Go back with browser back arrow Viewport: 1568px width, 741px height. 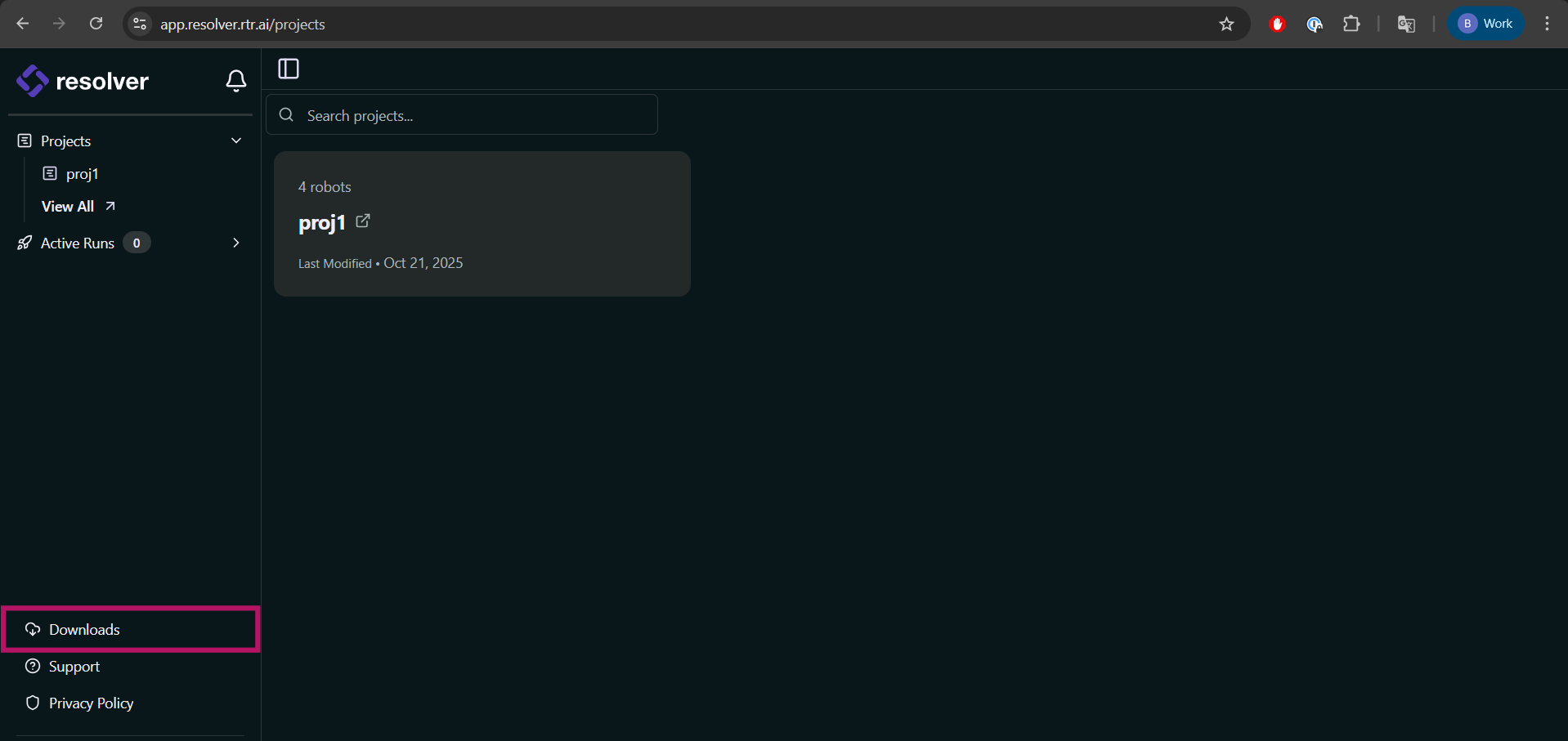click(23, 24)
